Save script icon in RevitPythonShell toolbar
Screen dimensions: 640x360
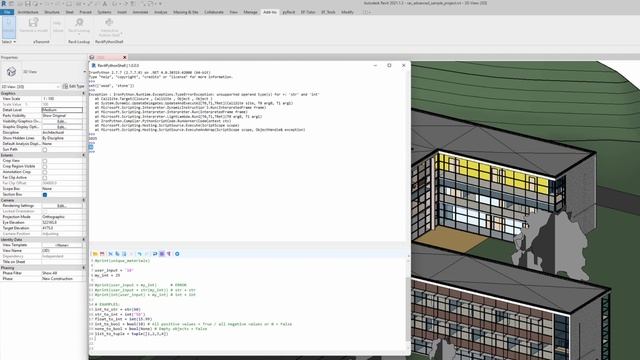point(102,254)
